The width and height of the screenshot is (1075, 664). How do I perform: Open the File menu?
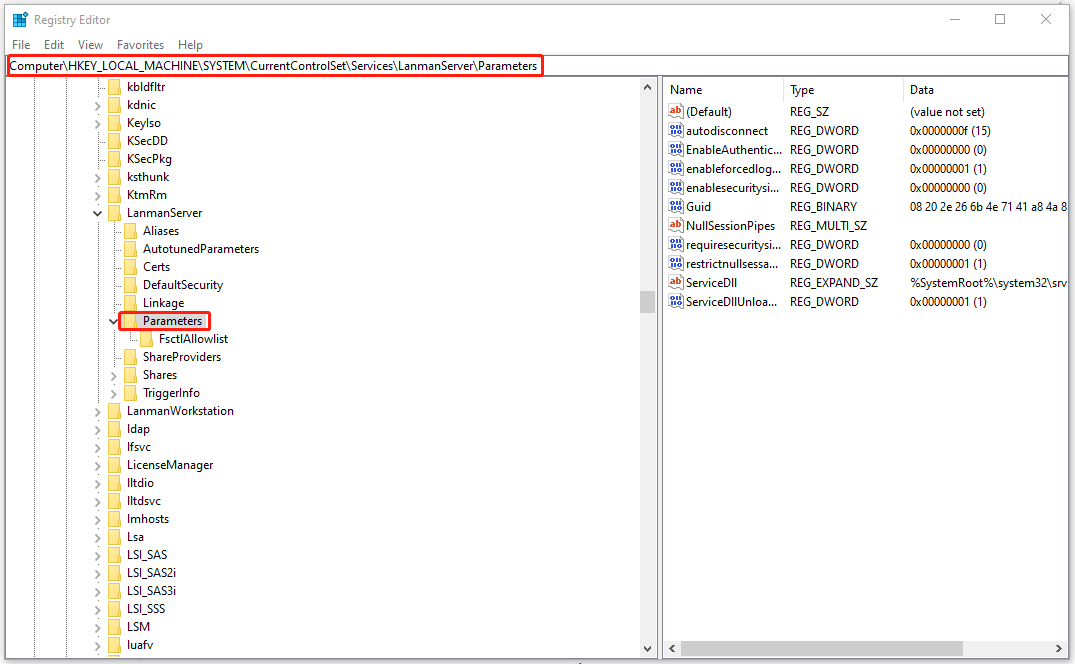tap(20, 44)
